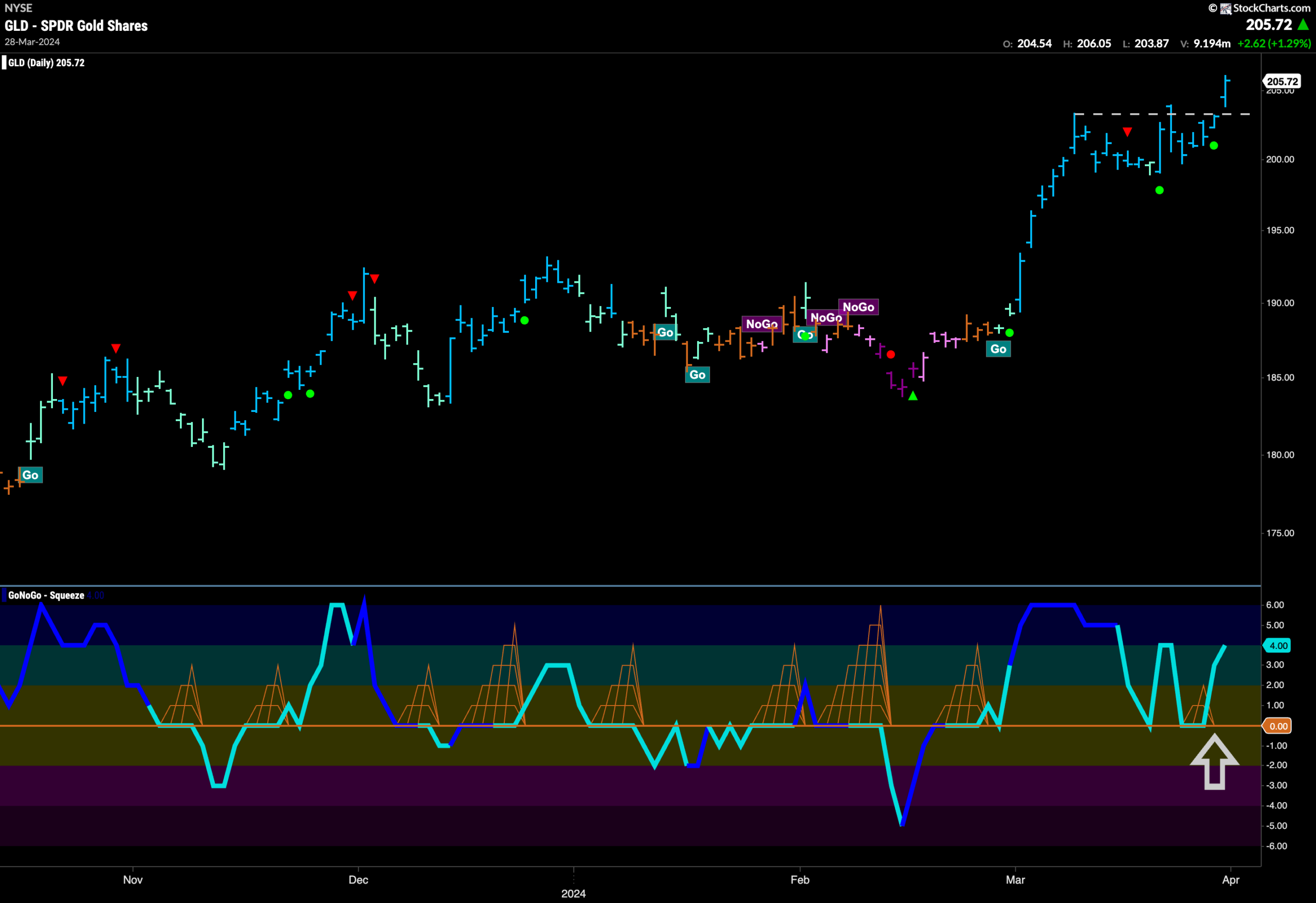The height and width of the screenshot is (903, 1316).
Task: Click the Mar marker on time axis
Action: (x=1015, y=880)
